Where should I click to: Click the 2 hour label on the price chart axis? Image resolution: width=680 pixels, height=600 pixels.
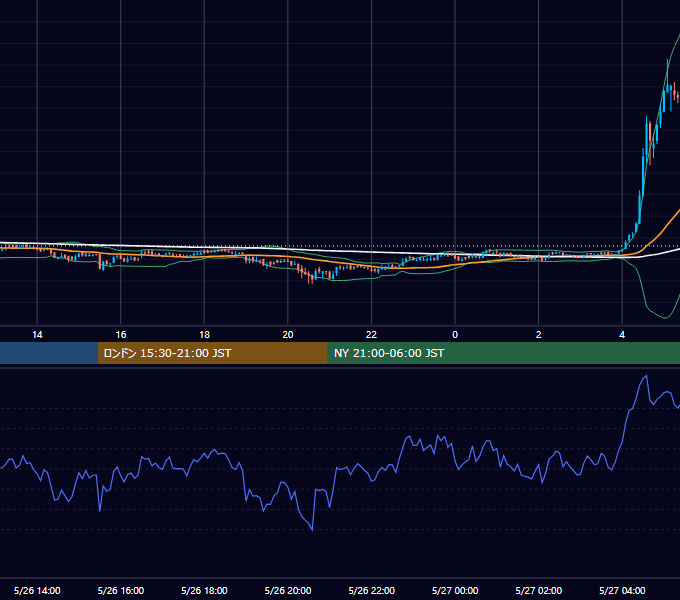[539, 335]
